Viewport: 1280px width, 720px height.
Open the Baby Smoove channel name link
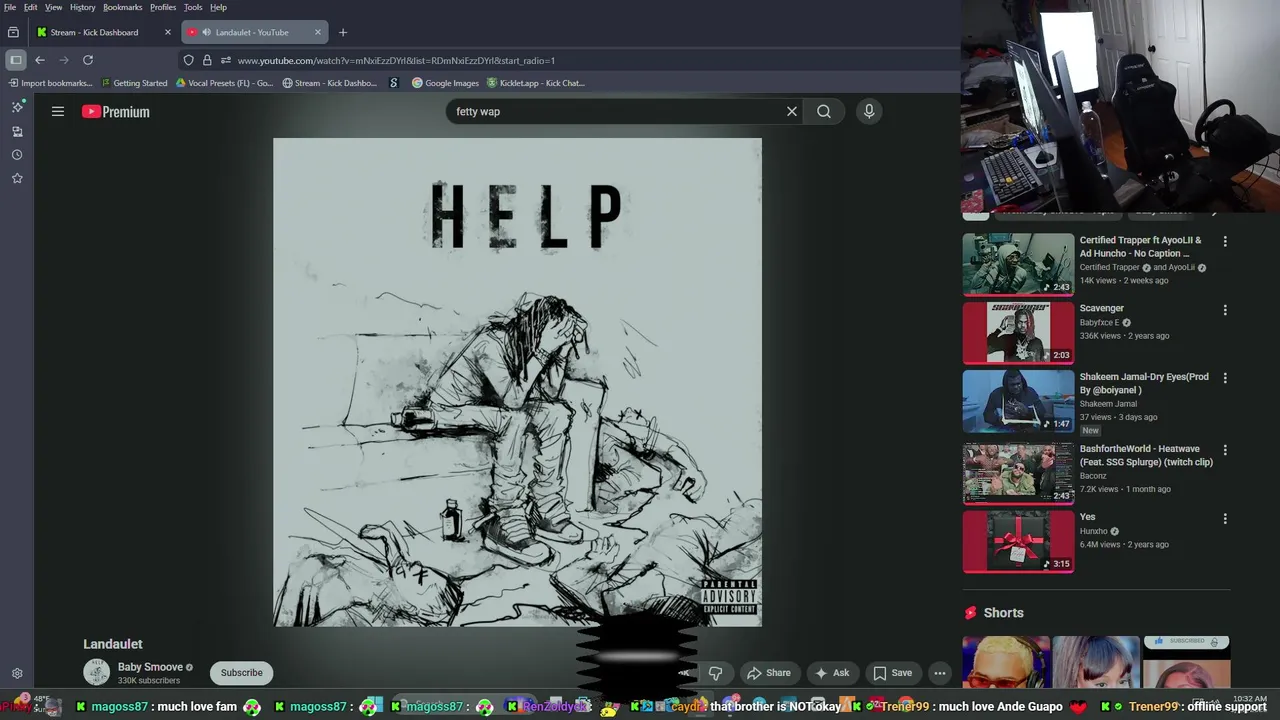150,667
